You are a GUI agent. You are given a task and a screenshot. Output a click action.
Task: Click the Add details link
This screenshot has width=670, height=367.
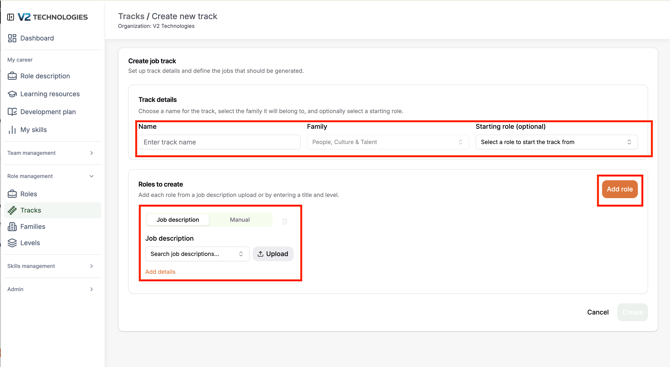(160, 272)
